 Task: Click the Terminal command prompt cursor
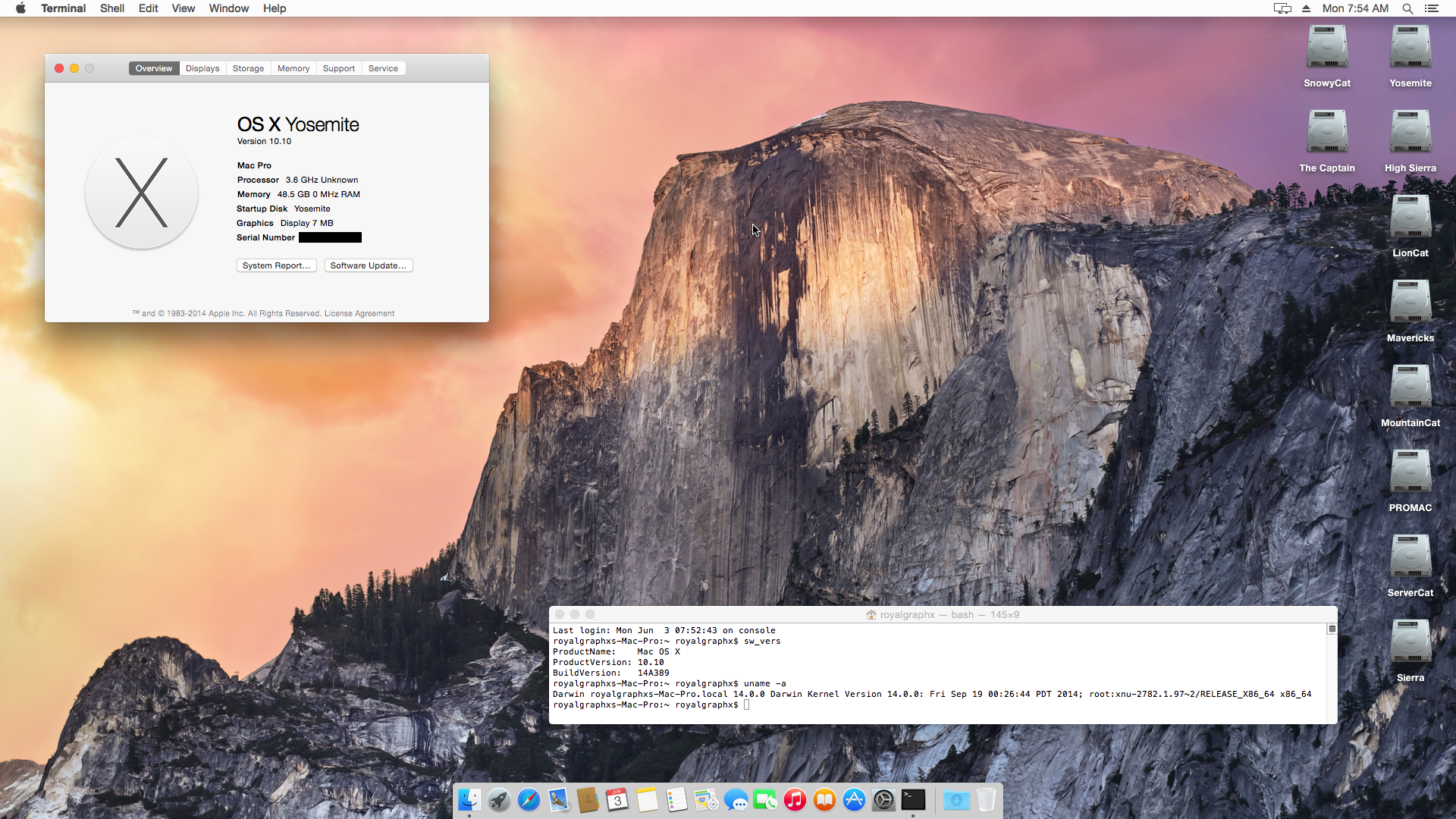pos(747,704)
